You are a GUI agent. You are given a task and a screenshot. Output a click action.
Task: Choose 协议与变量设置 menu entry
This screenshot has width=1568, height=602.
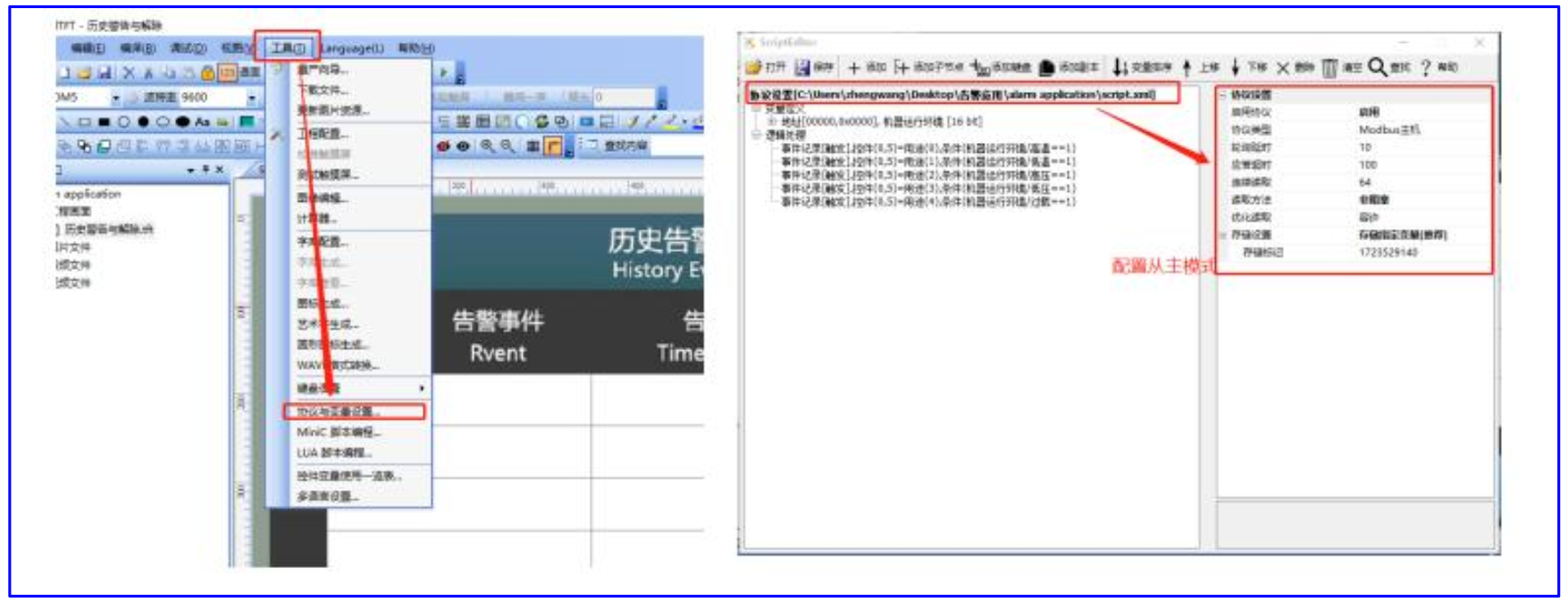355,412
